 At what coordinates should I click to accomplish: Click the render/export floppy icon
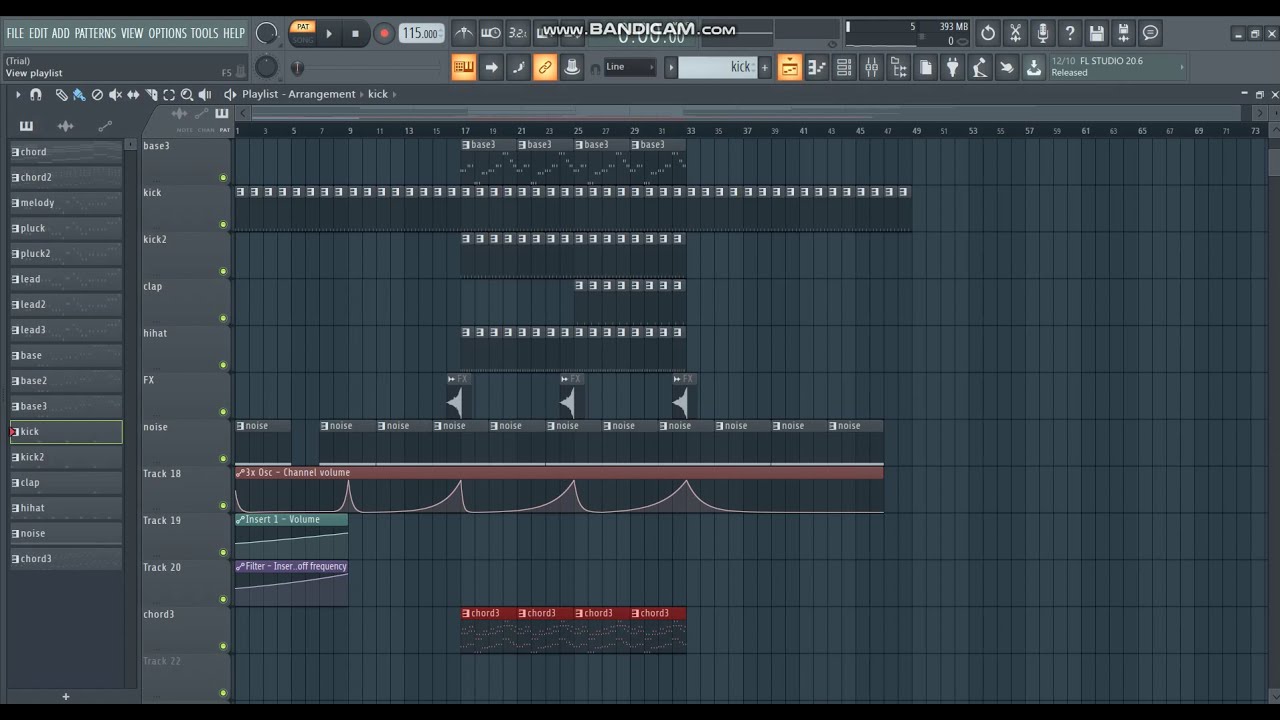tap(1123, 33)
